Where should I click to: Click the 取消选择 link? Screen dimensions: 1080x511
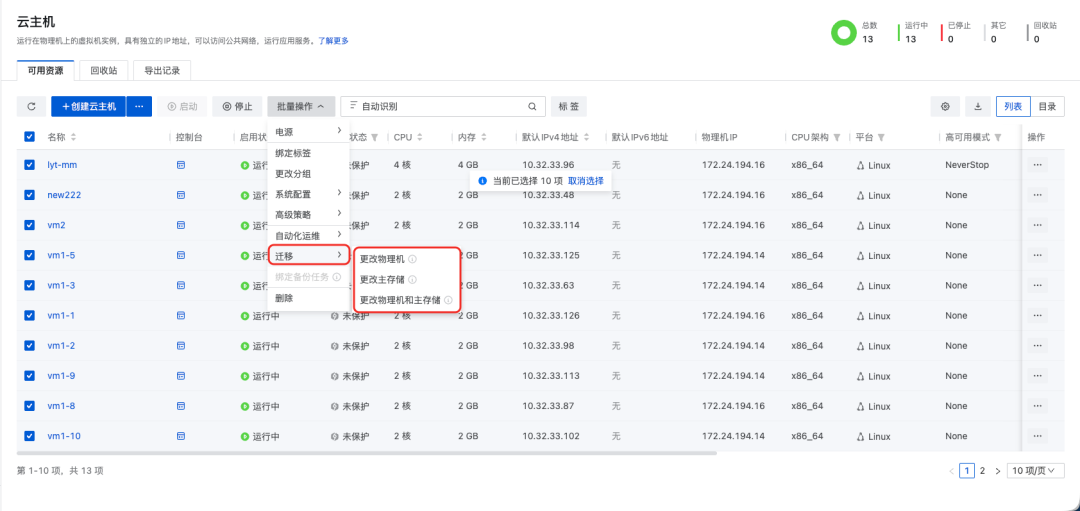click(585, 181)
